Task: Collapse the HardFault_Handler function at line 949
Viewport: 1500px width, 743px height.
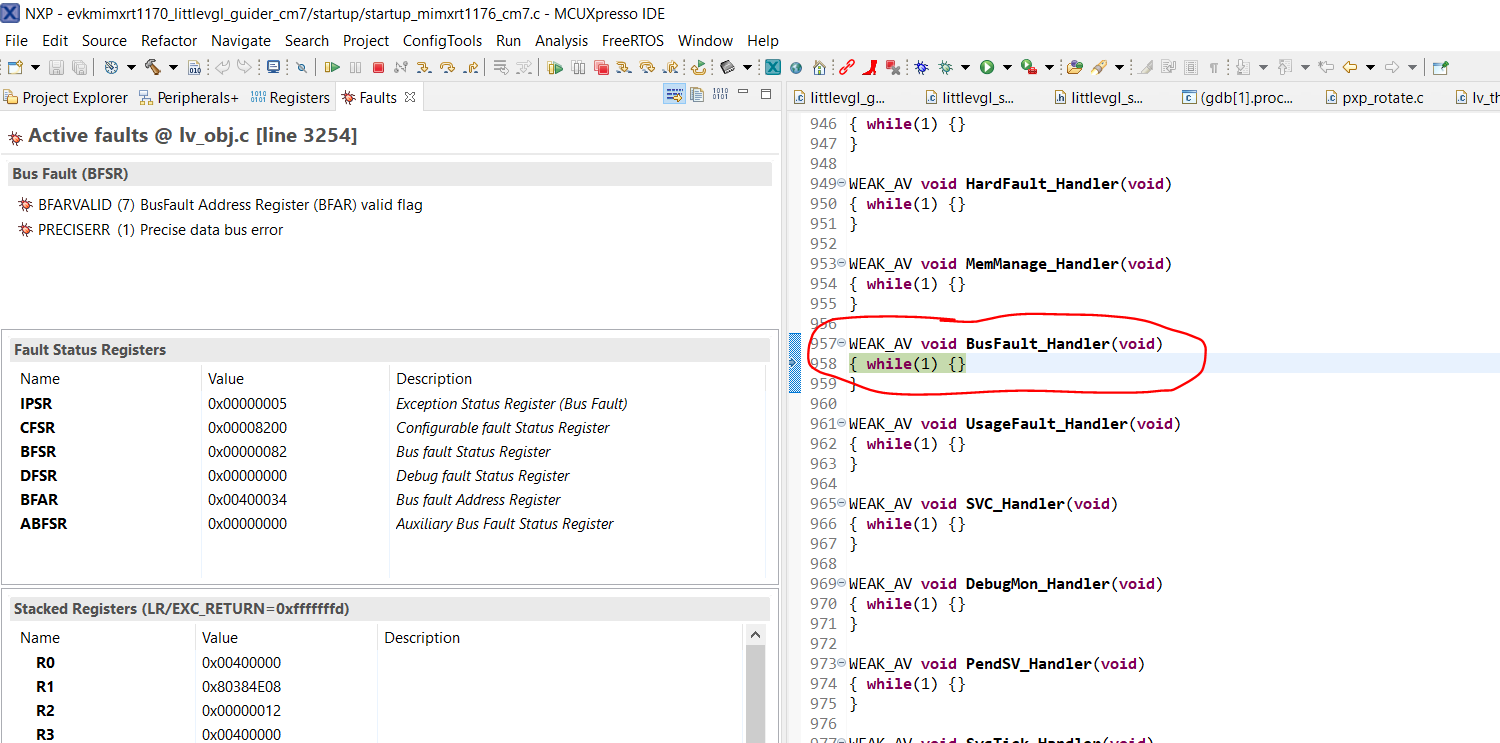Action: tap(841, 184)
